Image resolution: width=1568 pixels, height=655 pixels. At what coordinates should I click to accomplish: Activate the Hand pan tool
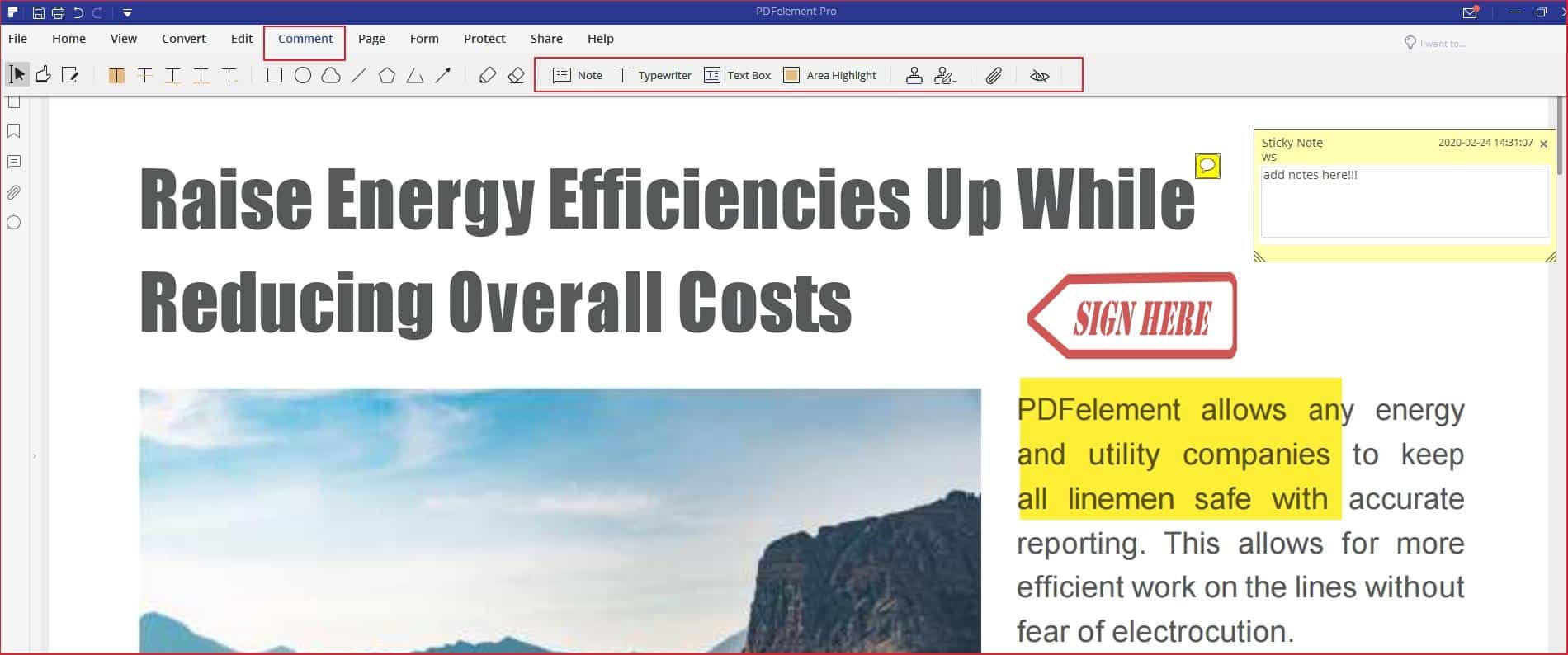tap(44, 75)
